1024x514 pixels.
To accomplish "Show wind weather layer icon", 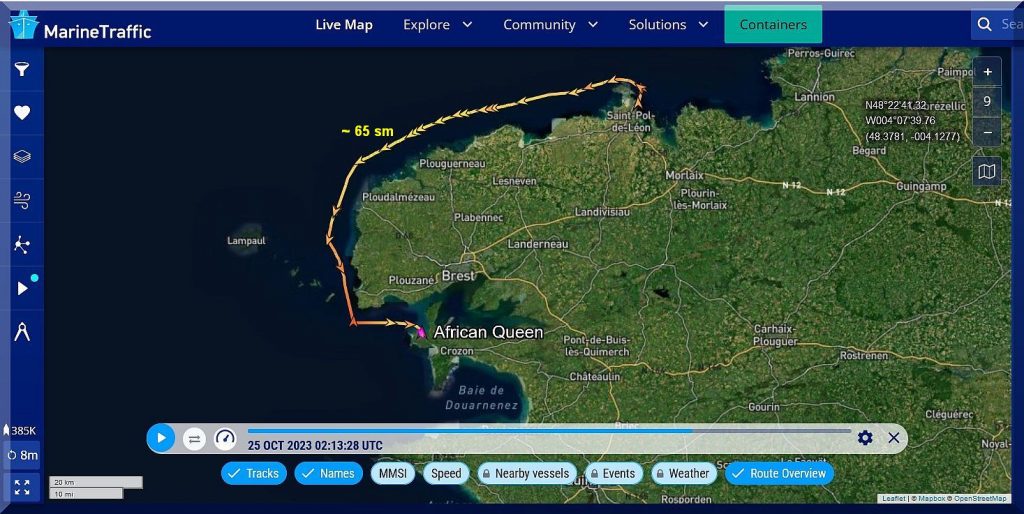I will (x=21, y=201).
